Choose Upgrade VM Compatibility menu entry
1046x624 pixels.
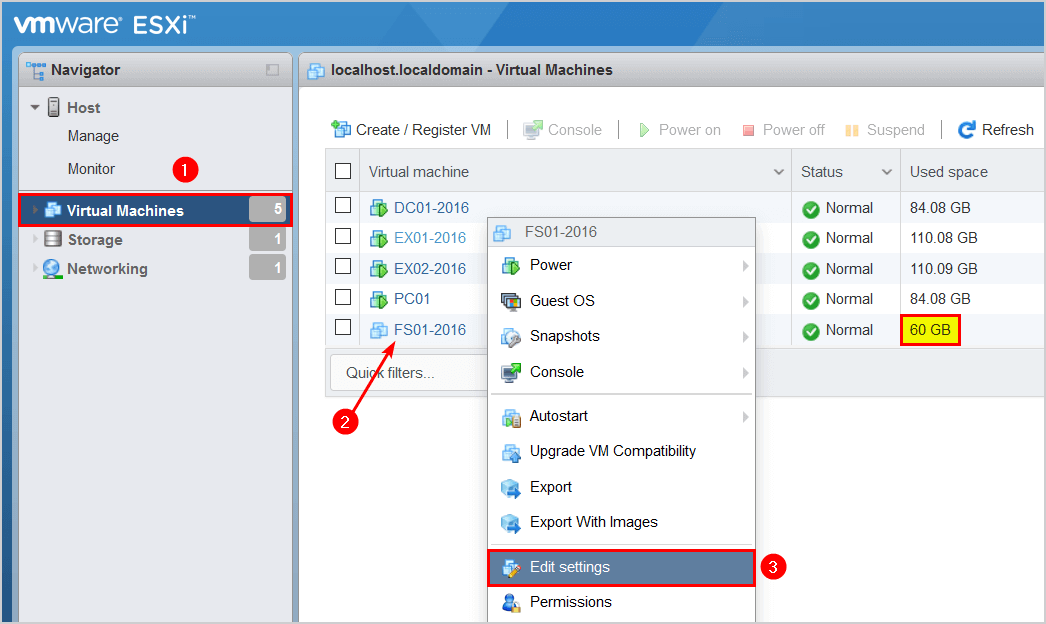622,452
